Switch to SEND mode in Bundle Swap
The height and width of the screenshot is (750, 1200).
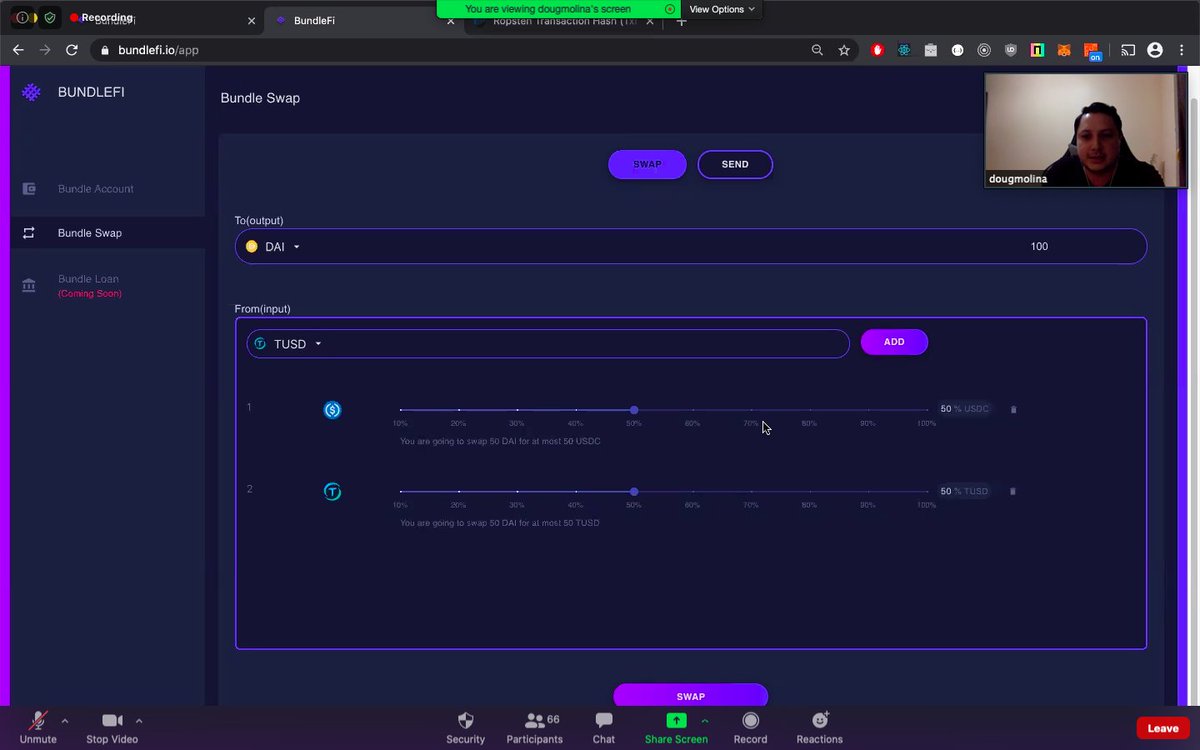pos(735,164)
